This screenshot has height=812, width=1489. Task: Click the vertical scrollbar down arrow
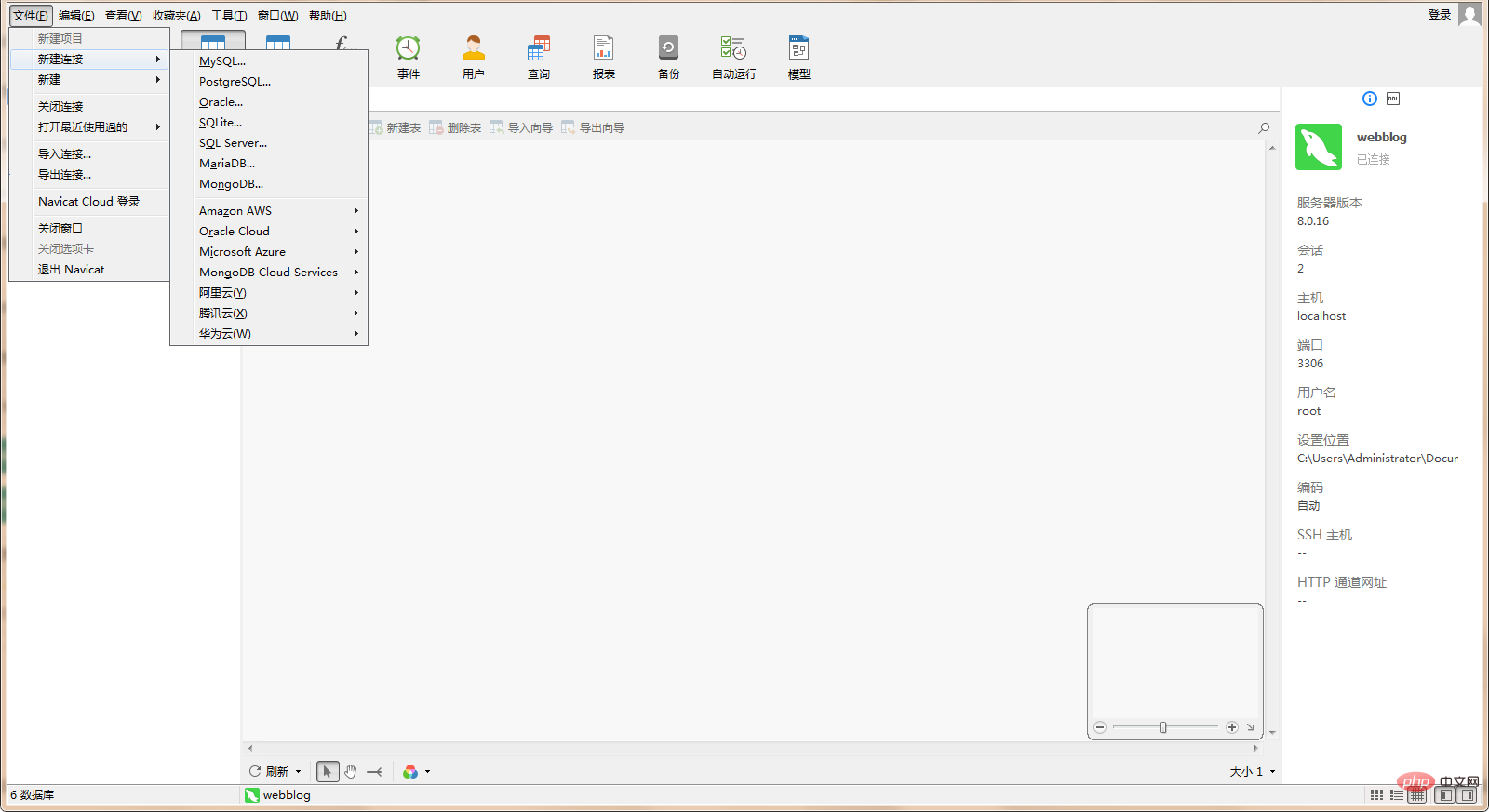(x=1272, y=733)
